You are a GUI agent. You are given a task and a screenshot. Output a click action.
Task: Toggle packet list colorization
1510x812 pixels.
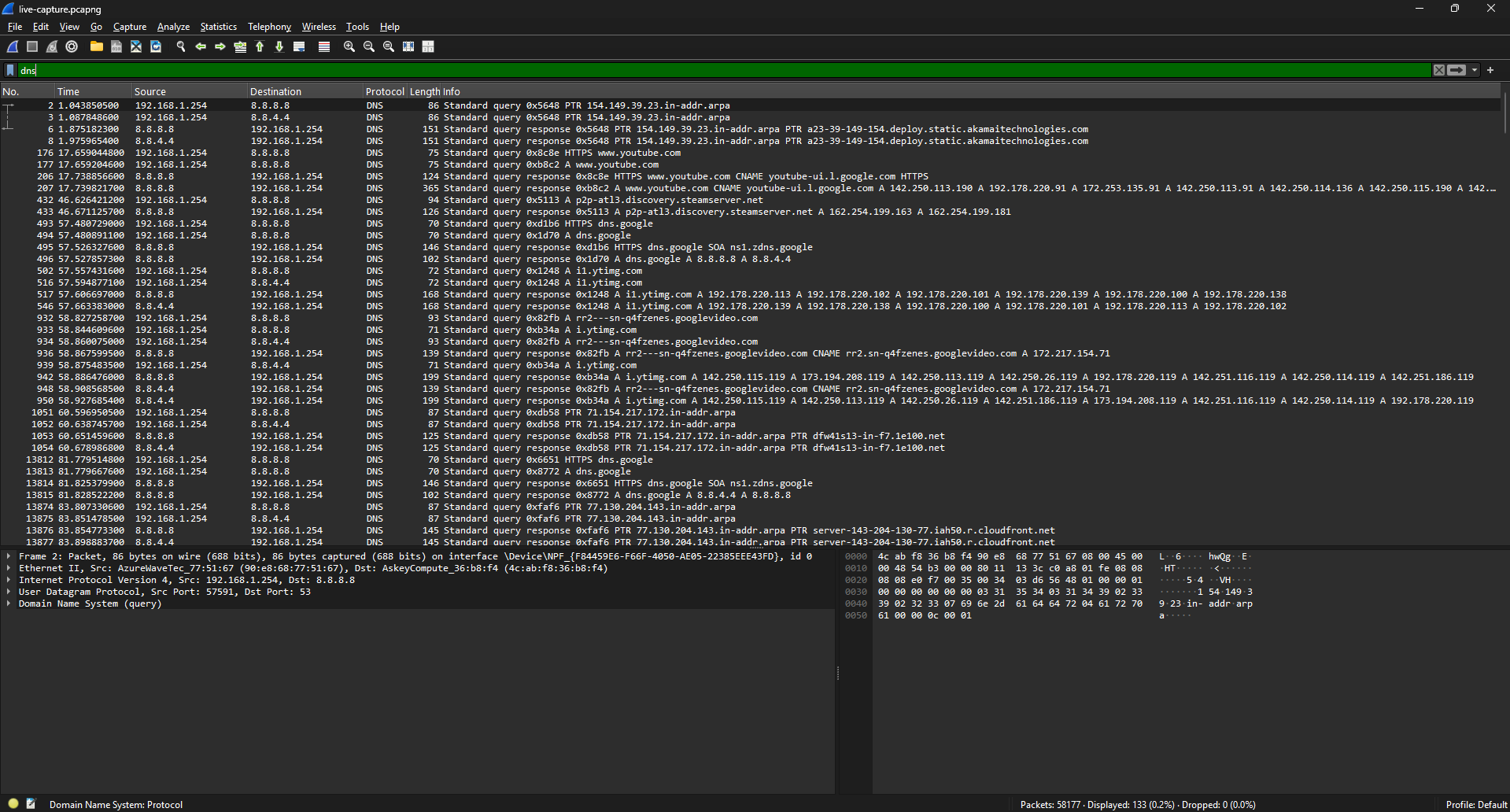pos(323,46)
